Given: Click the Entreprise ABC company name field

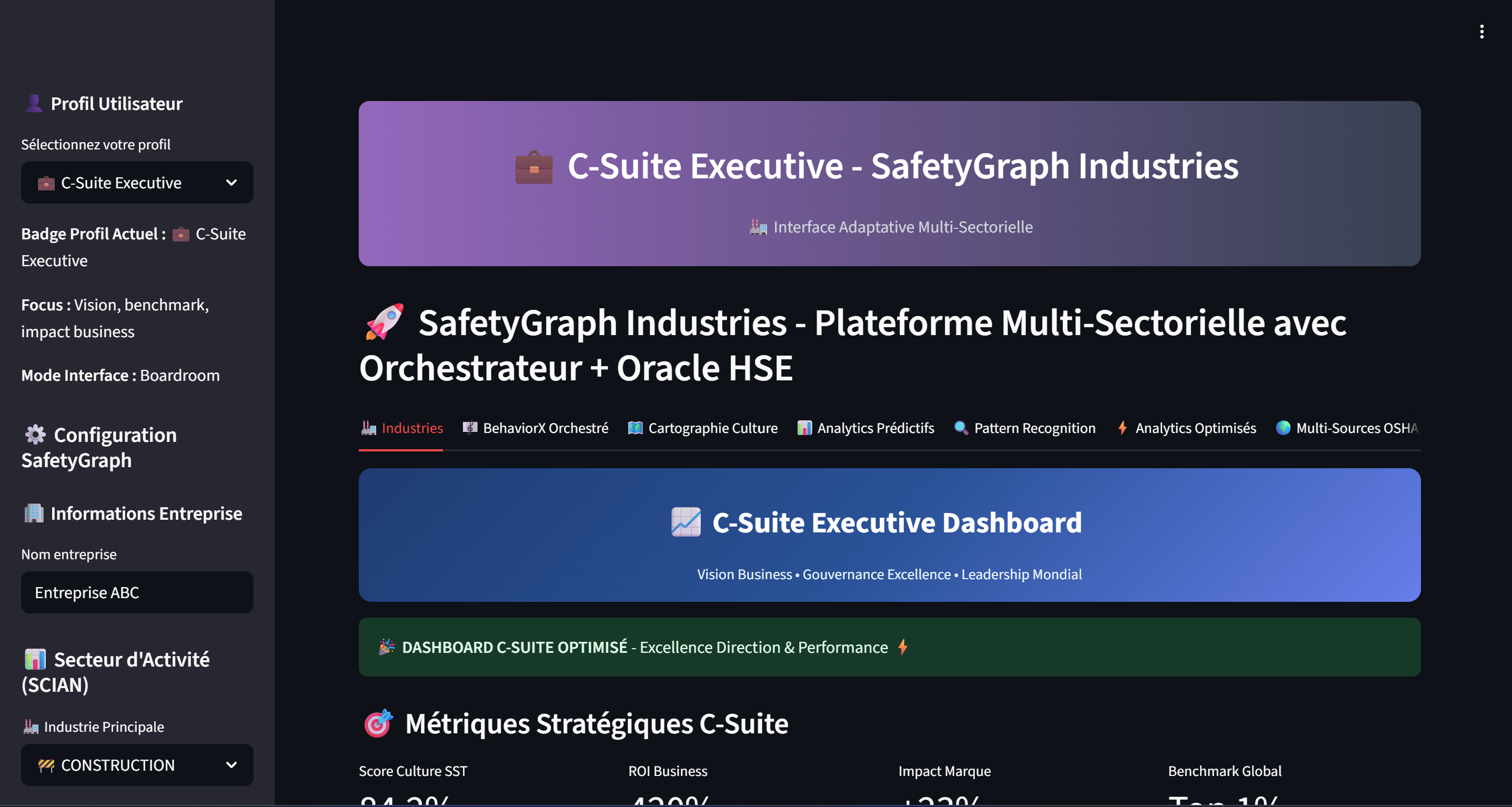Looking at the screenshot, I should point(137,592).
